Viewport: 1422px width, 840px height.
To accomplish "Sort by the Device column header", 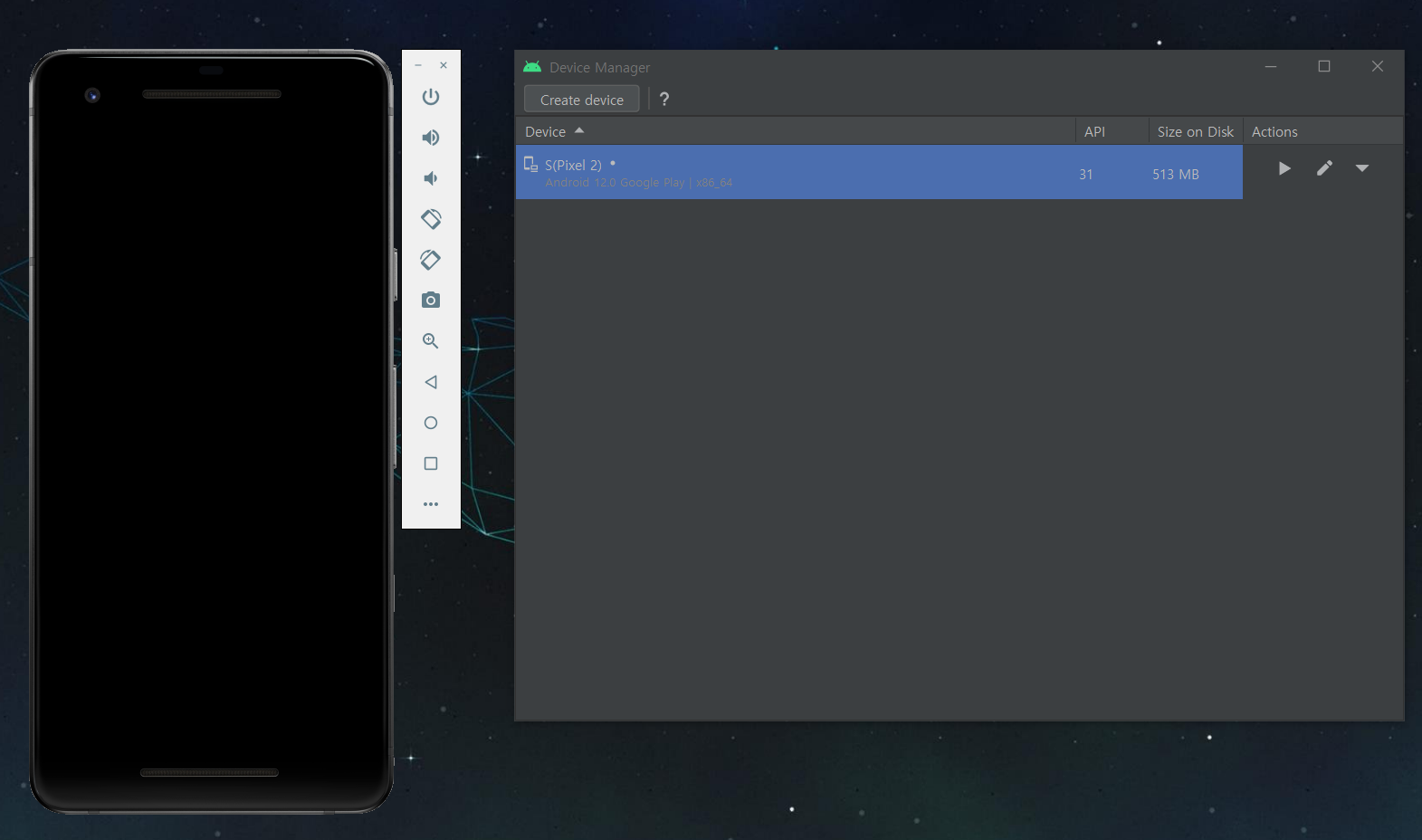I will (x=796, y=131).
